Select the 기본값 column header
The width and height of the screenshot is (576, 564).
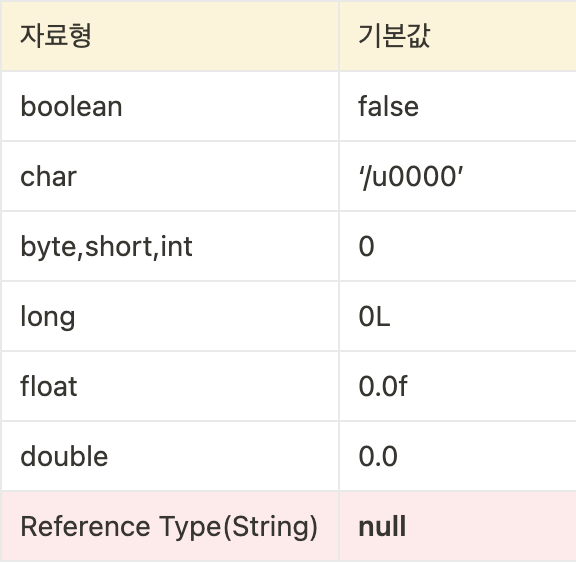click(x=458, y=36)
